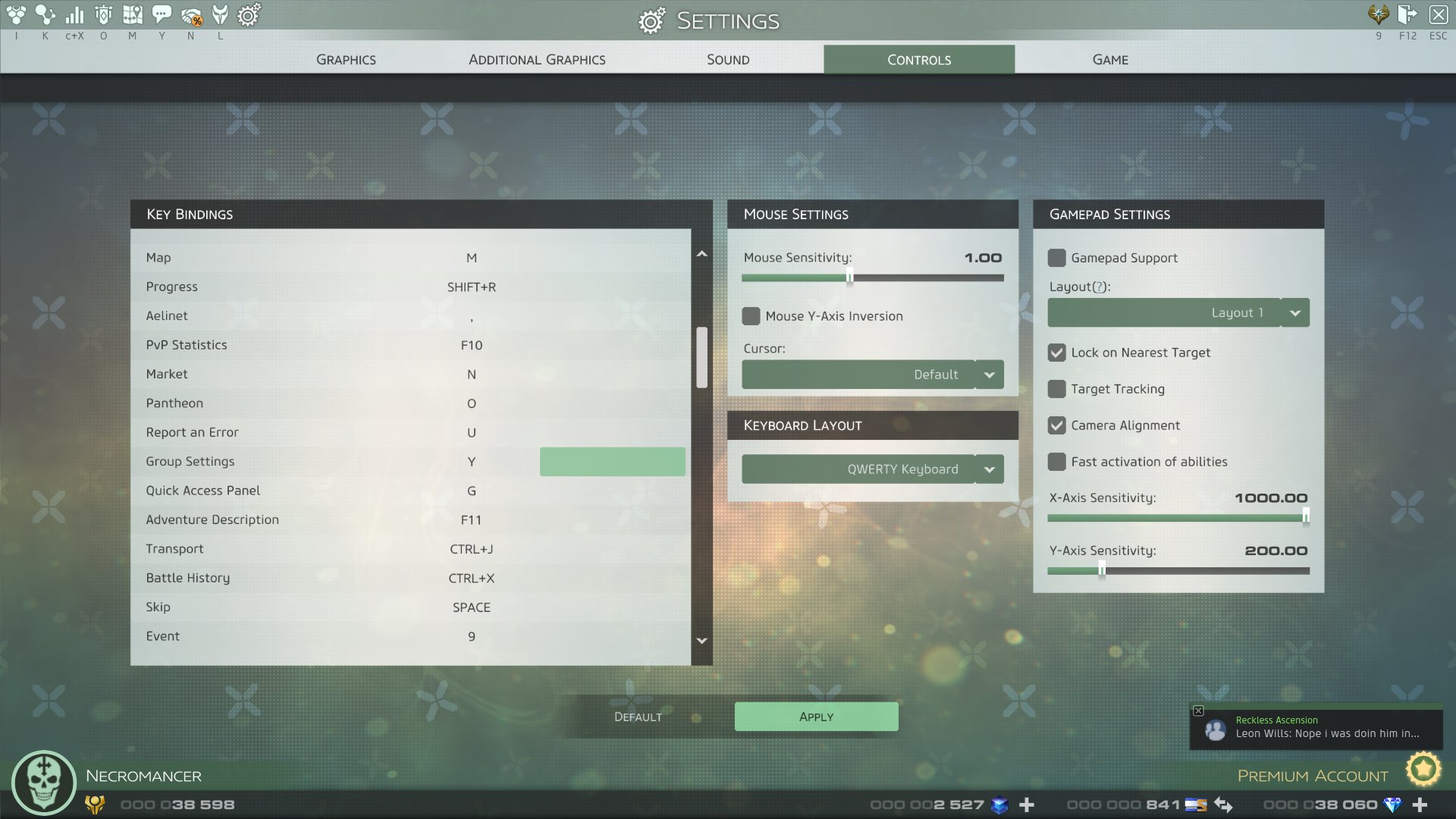This screenshot has width=1456, height=819.
Task: Click the blue cube currency icon
Action: pos(999,805)
